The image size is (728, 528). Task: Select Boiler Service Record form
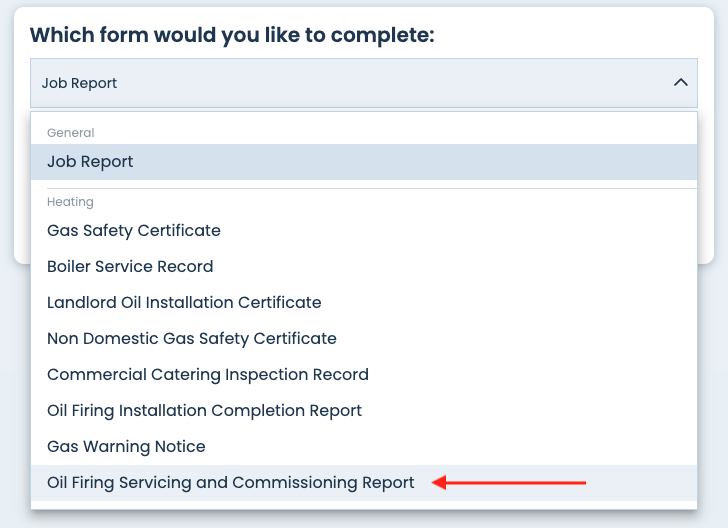click(130, 267)
